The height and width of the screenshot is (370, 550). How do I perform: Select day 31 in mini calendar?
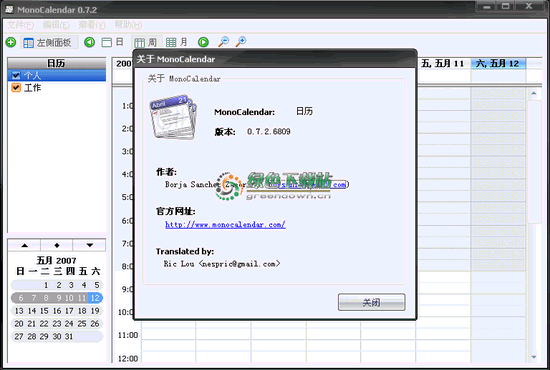point(69,337)
